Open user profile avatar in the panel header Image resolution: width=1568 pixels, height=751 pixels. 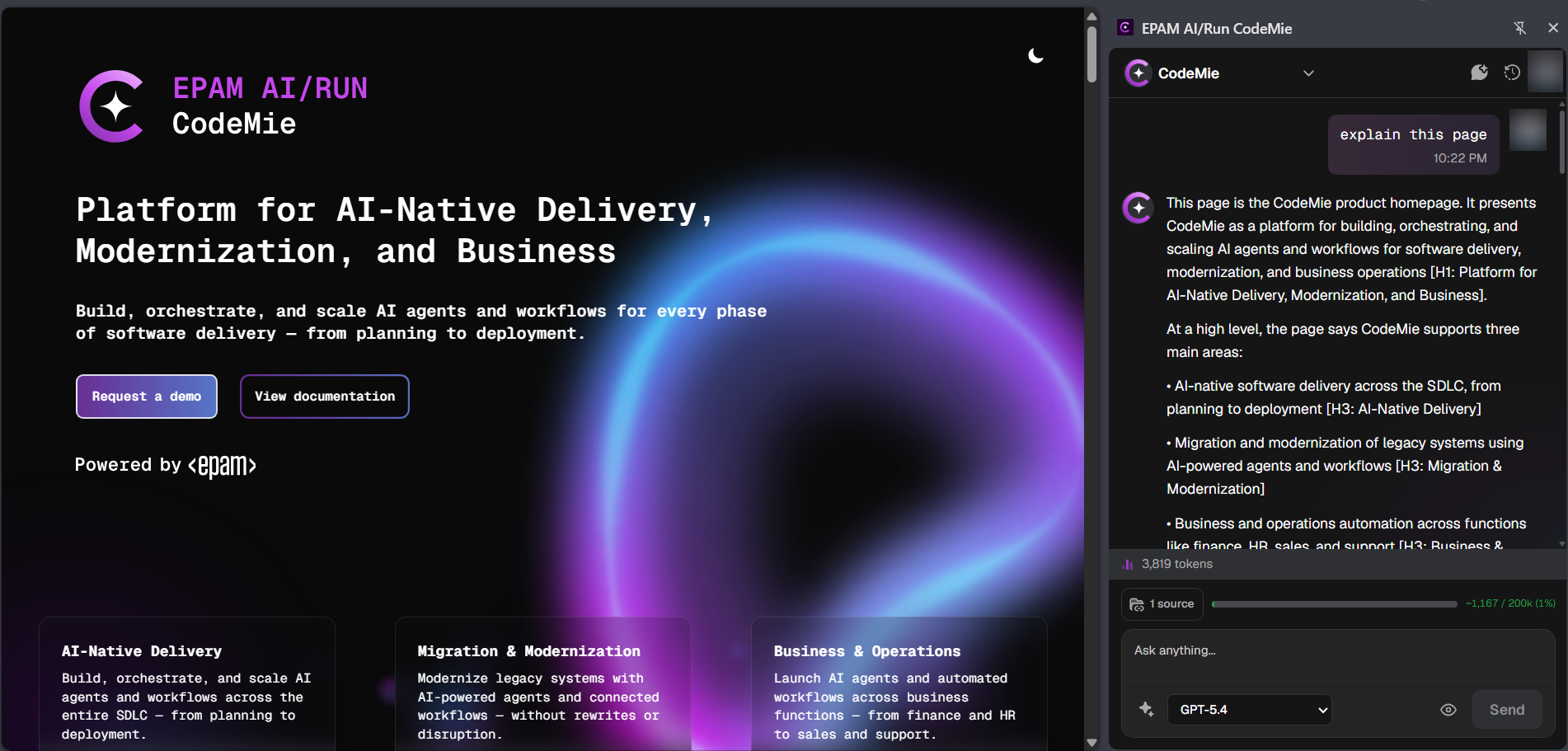click(1545, 72)
